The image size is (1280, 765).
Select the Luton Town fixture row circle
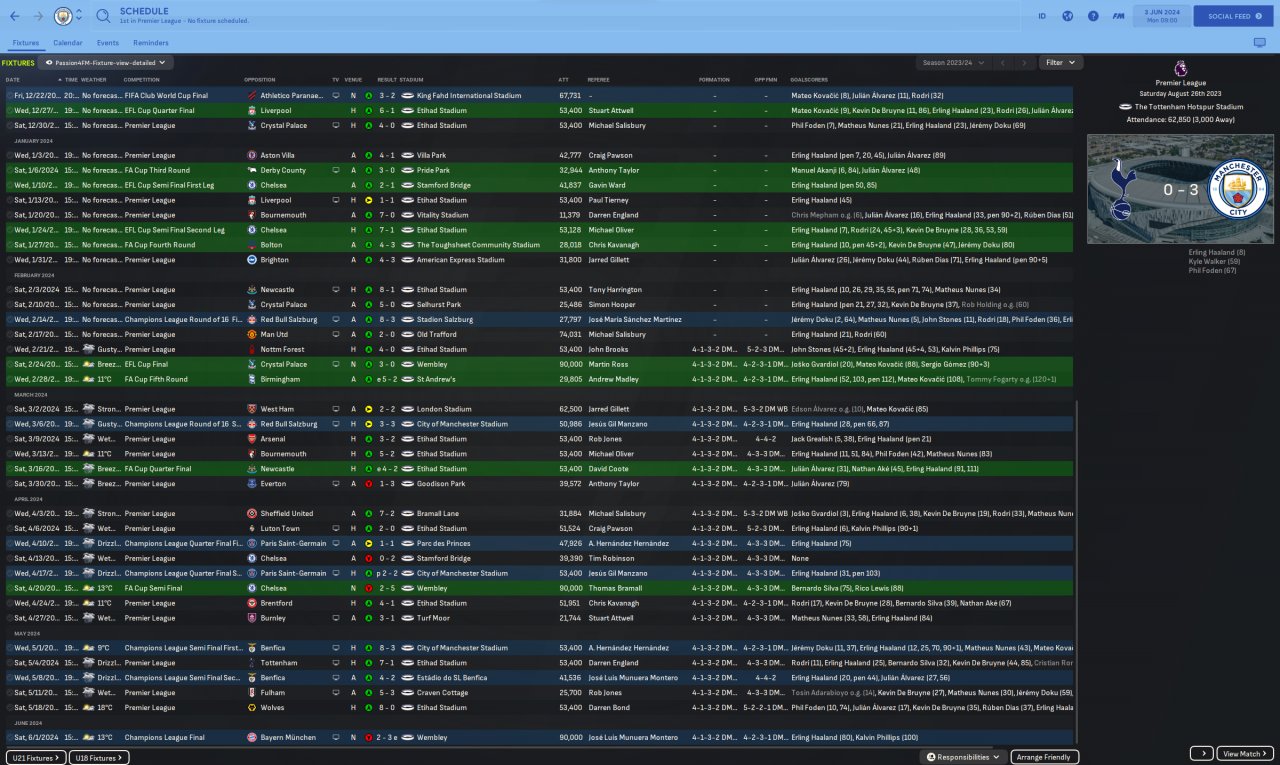[x=10, y=529]
